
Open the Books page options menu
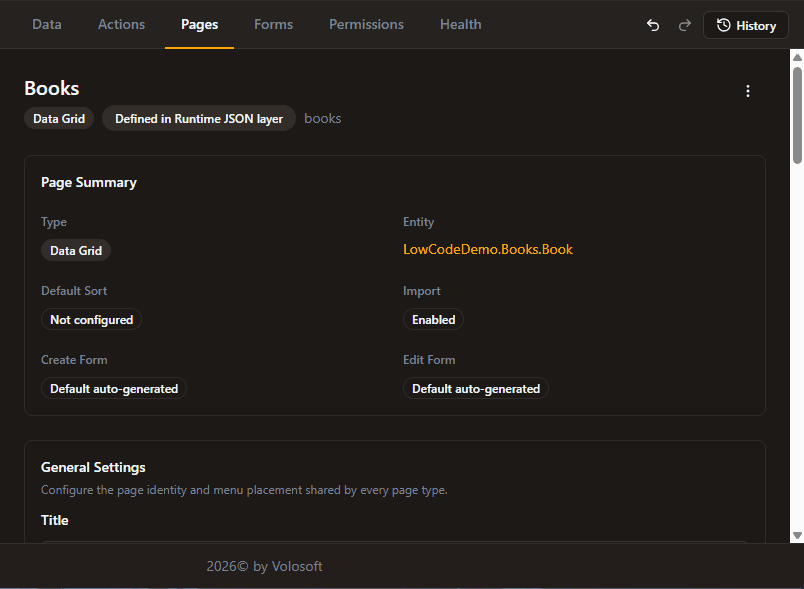(748, 91)
